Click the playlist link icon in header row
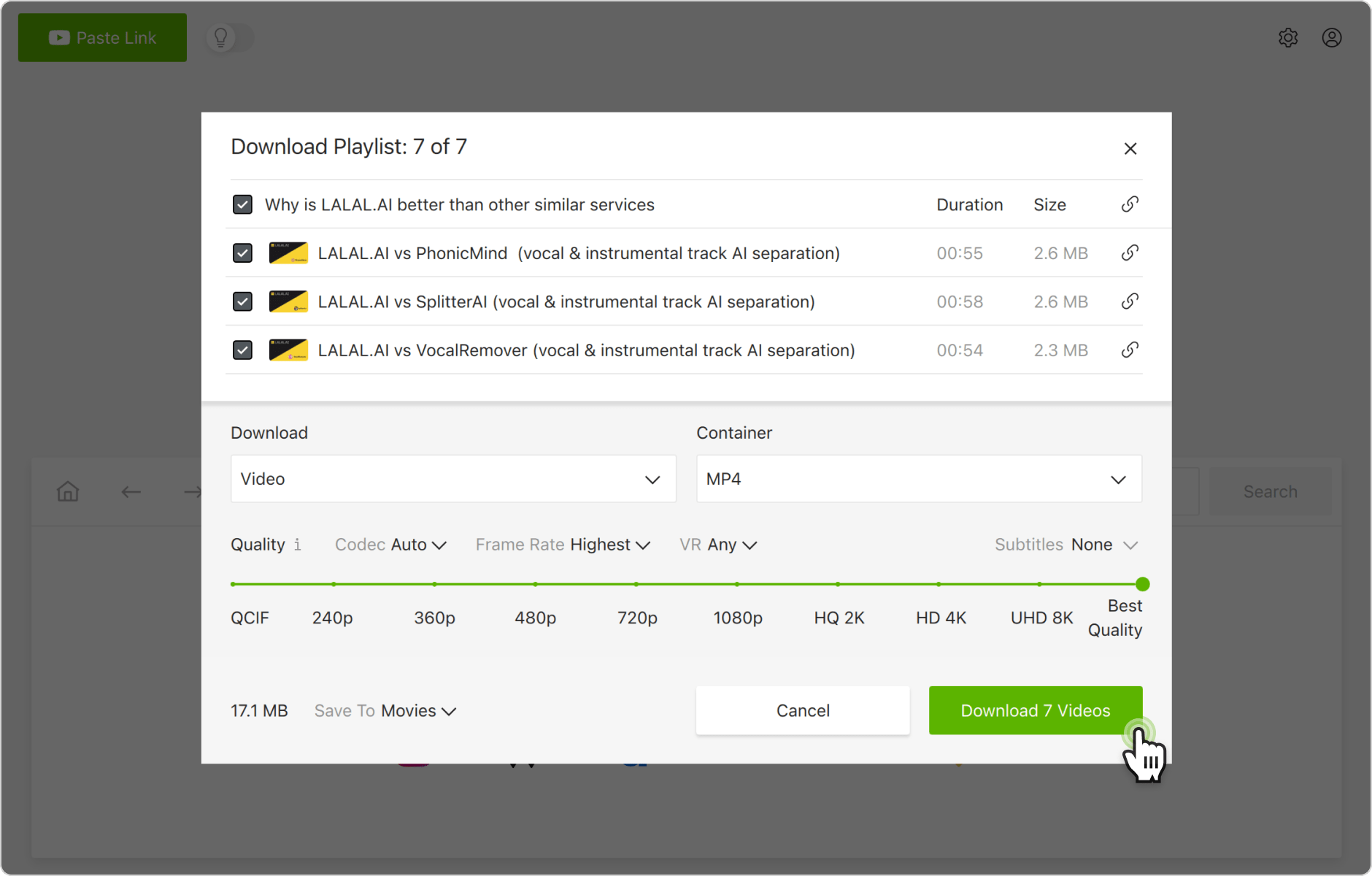1372x876 pixels. (x=1130, y=204)
